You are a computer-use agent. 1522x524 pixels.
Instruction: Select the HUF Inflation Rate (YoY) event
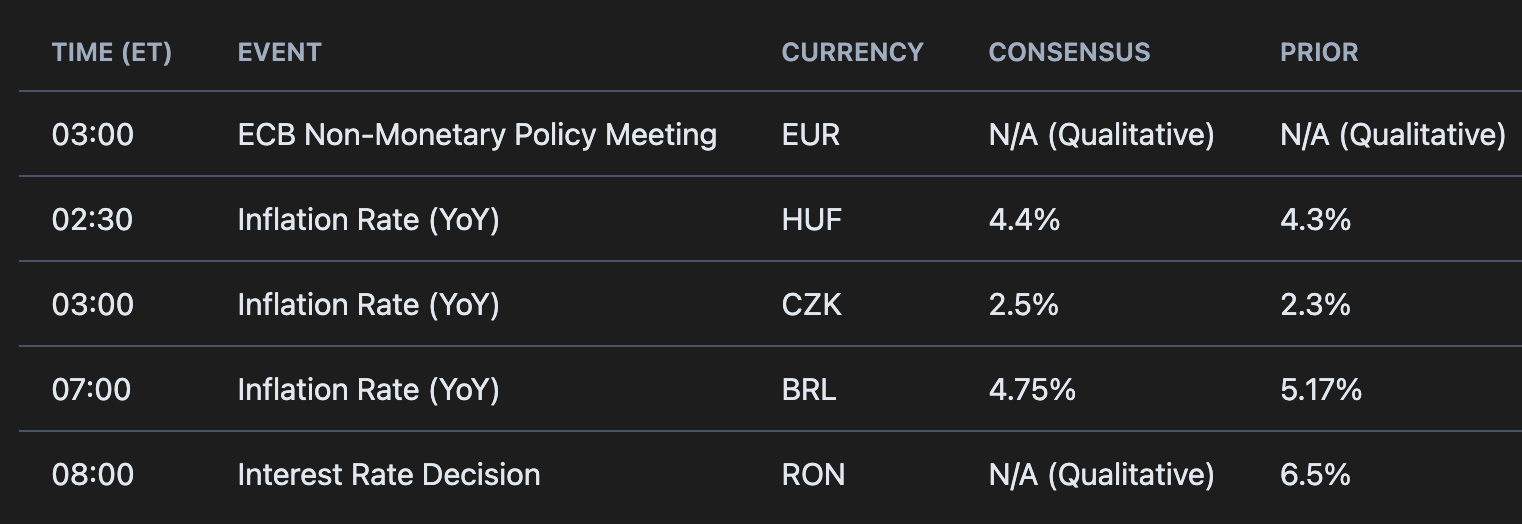tap(368, 219)
